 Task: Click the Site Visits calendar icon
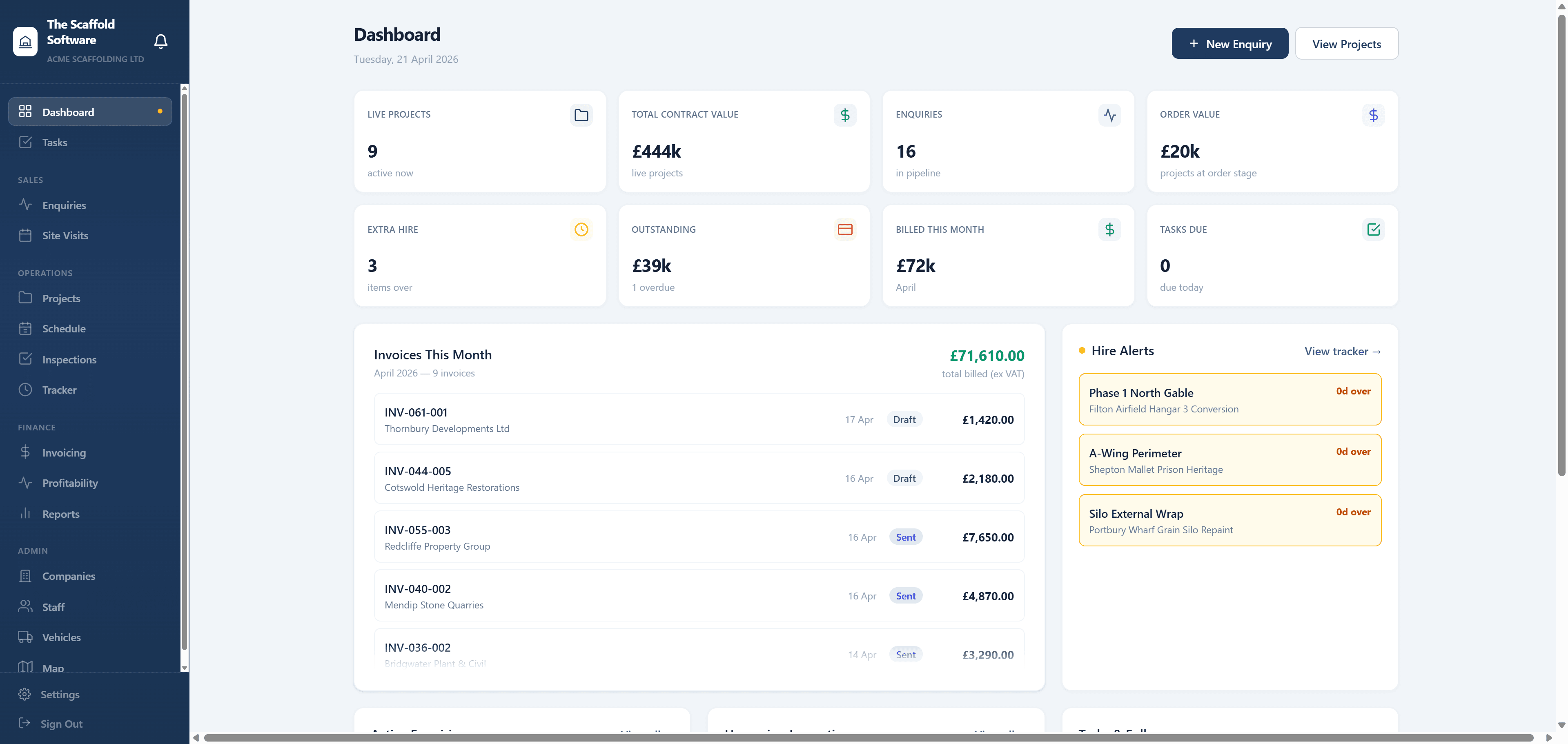(x=25, y=235)
